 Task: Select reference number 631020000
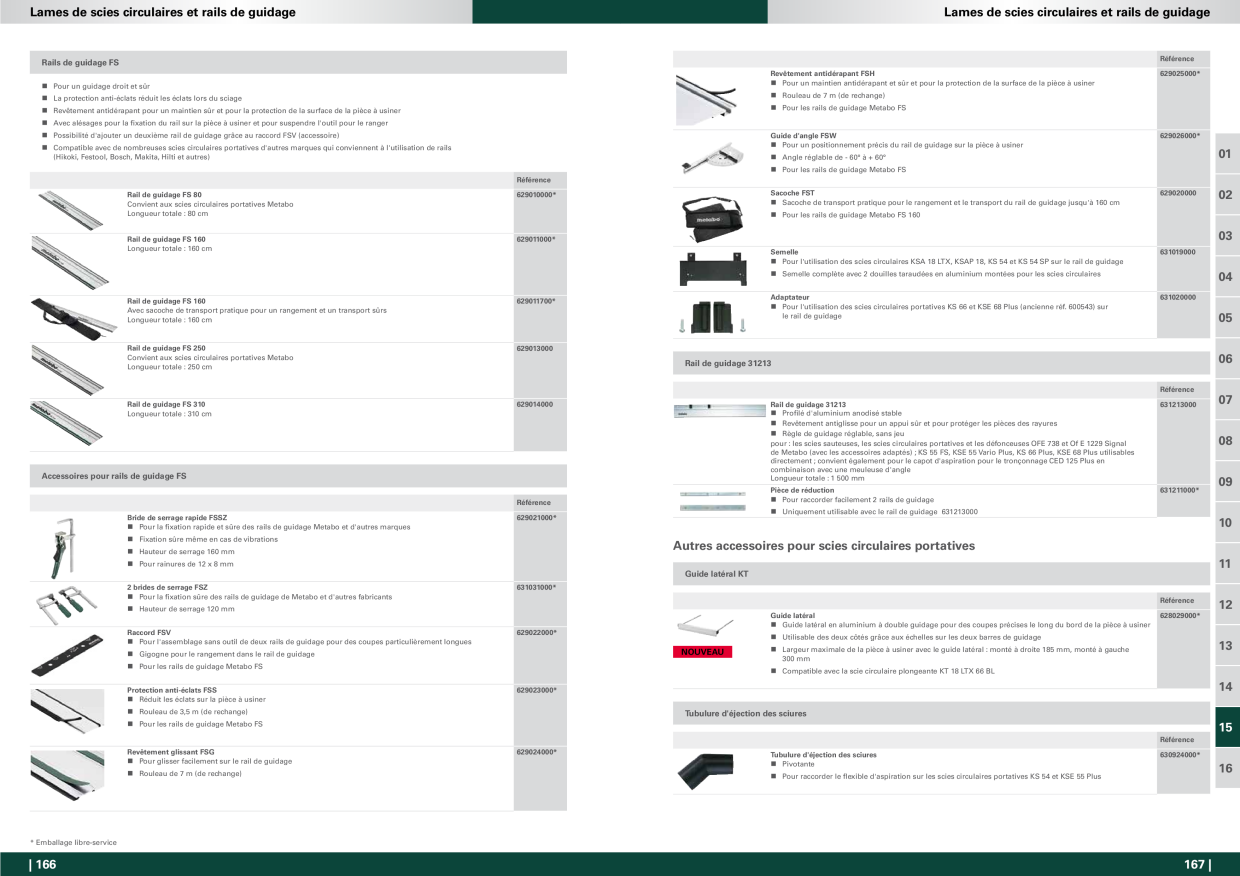tap(1178, 296)
